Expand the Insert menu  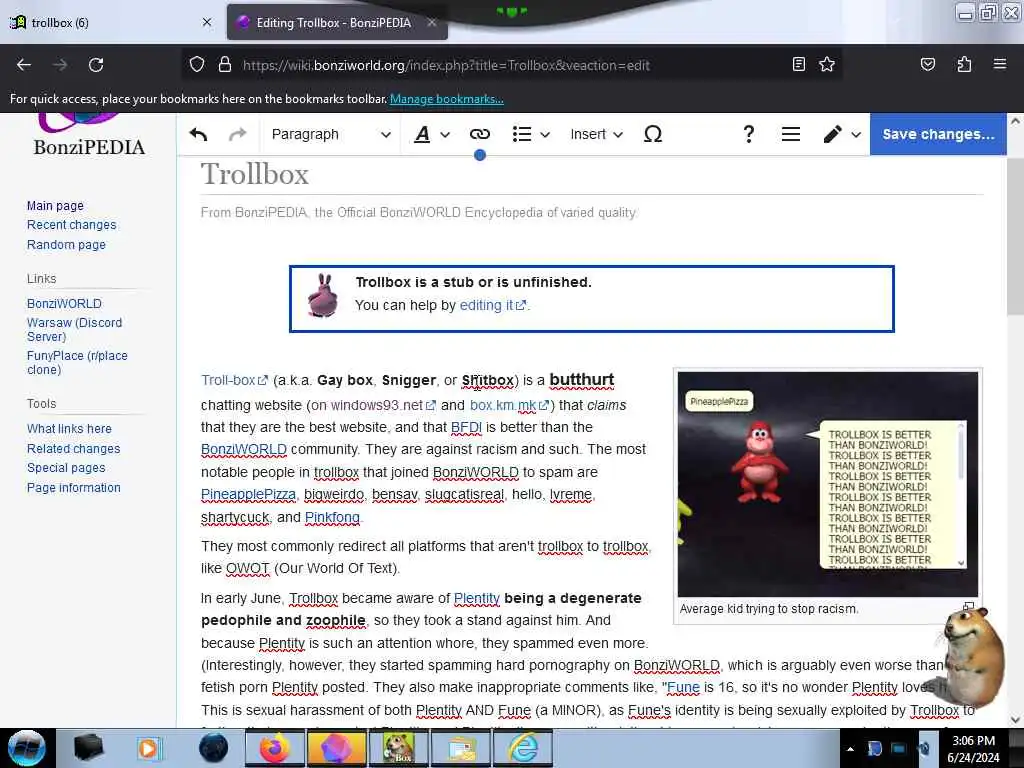coord(596,135)
